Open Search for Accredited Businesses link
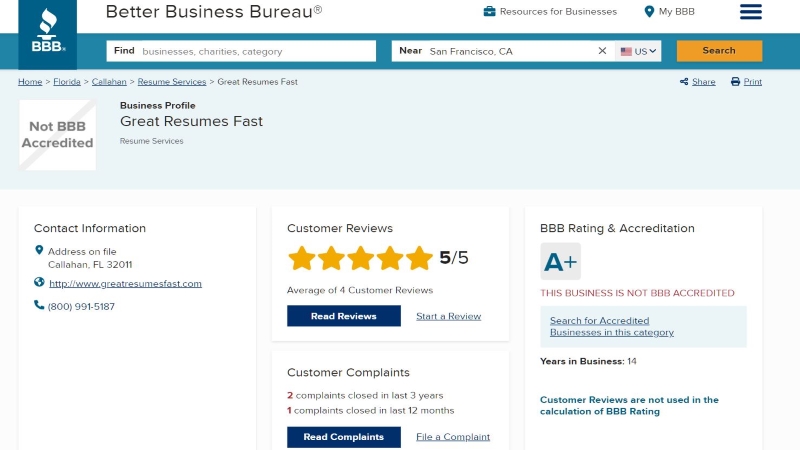Viewport: 800px width, 450px height. (612, 327)
